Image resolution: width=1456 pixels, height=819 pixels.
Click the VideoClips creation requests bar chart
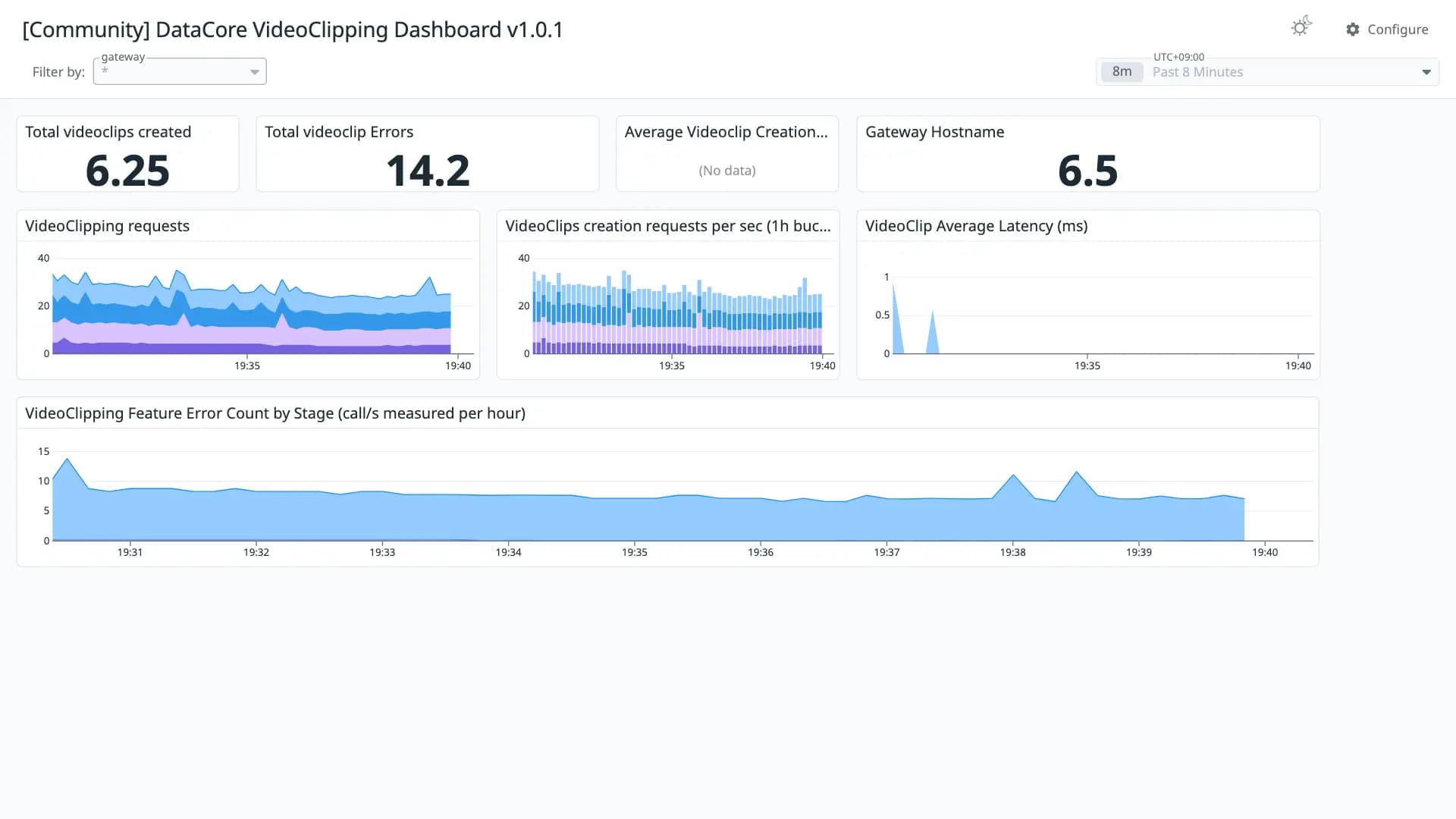677,312
